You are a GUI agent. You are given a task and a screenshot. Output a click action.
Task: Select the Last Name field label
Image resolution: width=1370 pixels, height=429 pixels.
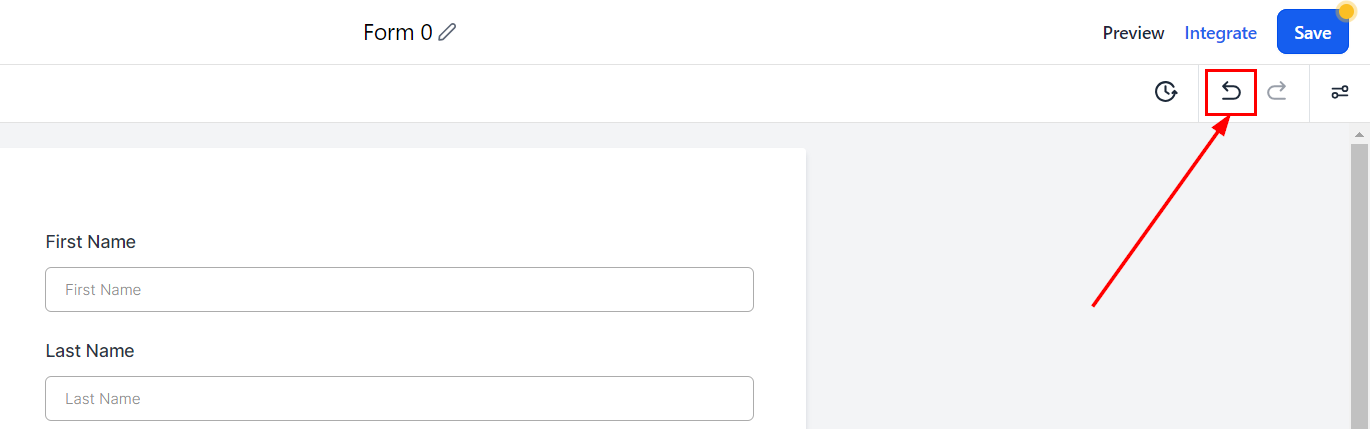[x=89, y=351]
